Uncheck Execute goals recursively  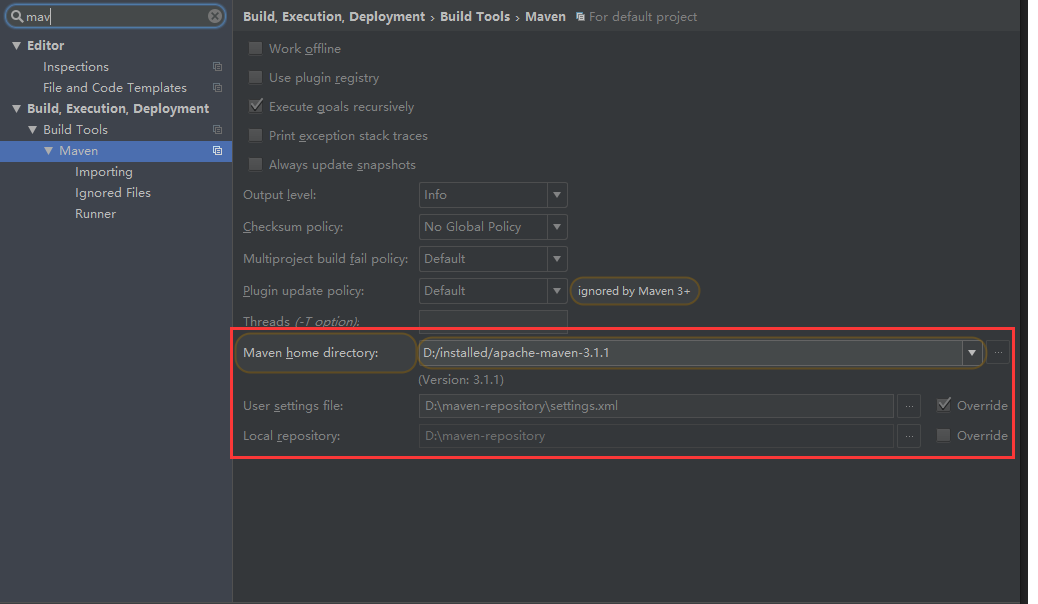tap(255, 106)
